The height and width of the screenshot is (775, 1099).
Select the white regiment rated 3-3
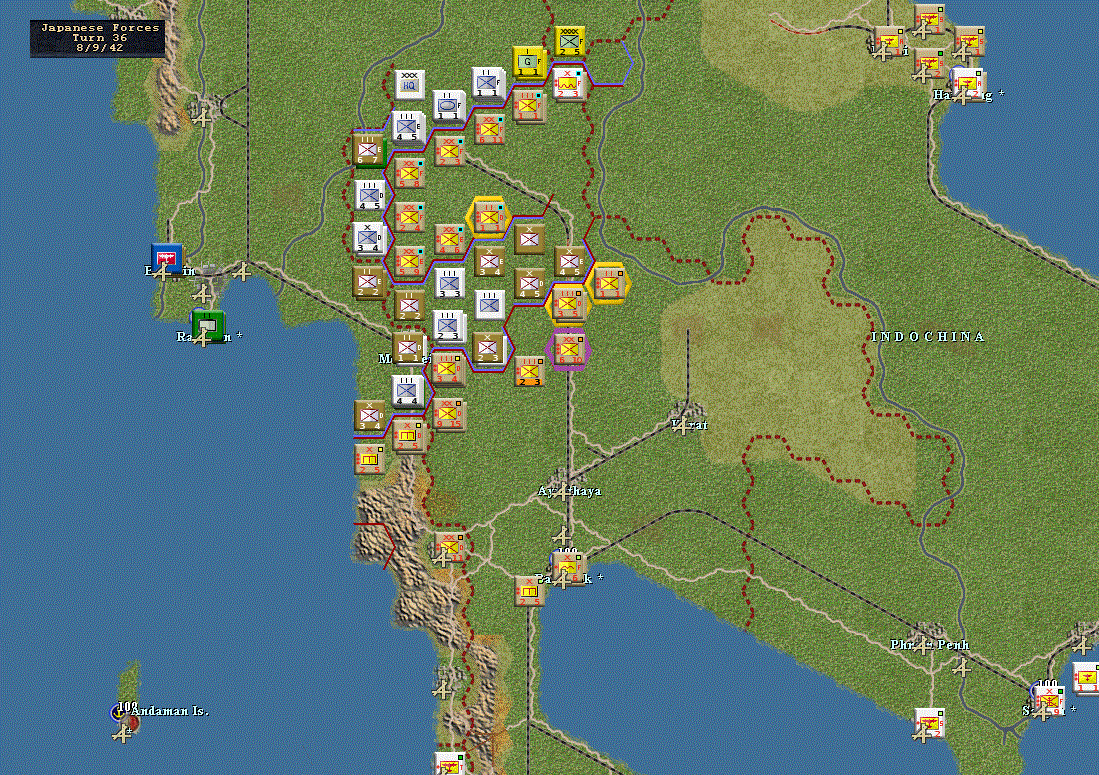point(449,283)
